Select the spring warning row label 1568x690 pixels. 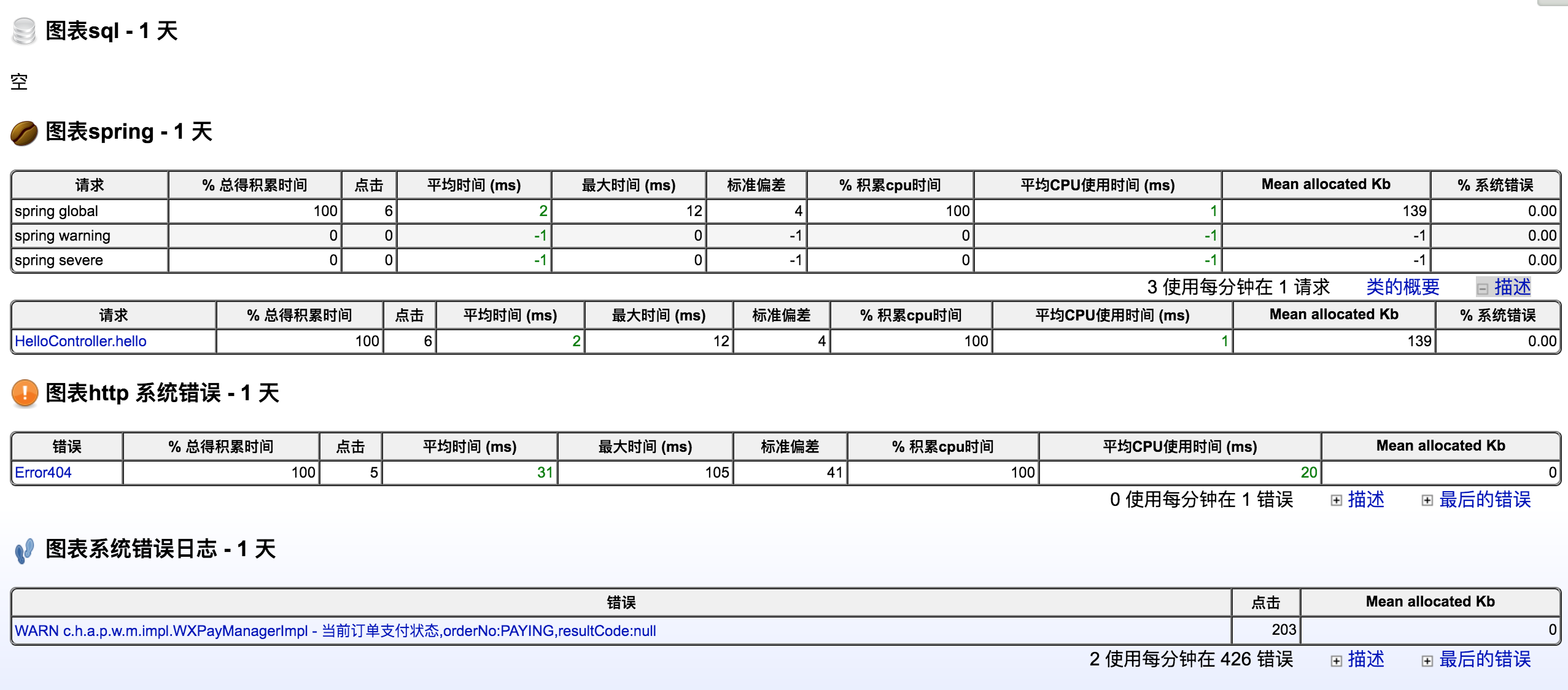[63, 236]
